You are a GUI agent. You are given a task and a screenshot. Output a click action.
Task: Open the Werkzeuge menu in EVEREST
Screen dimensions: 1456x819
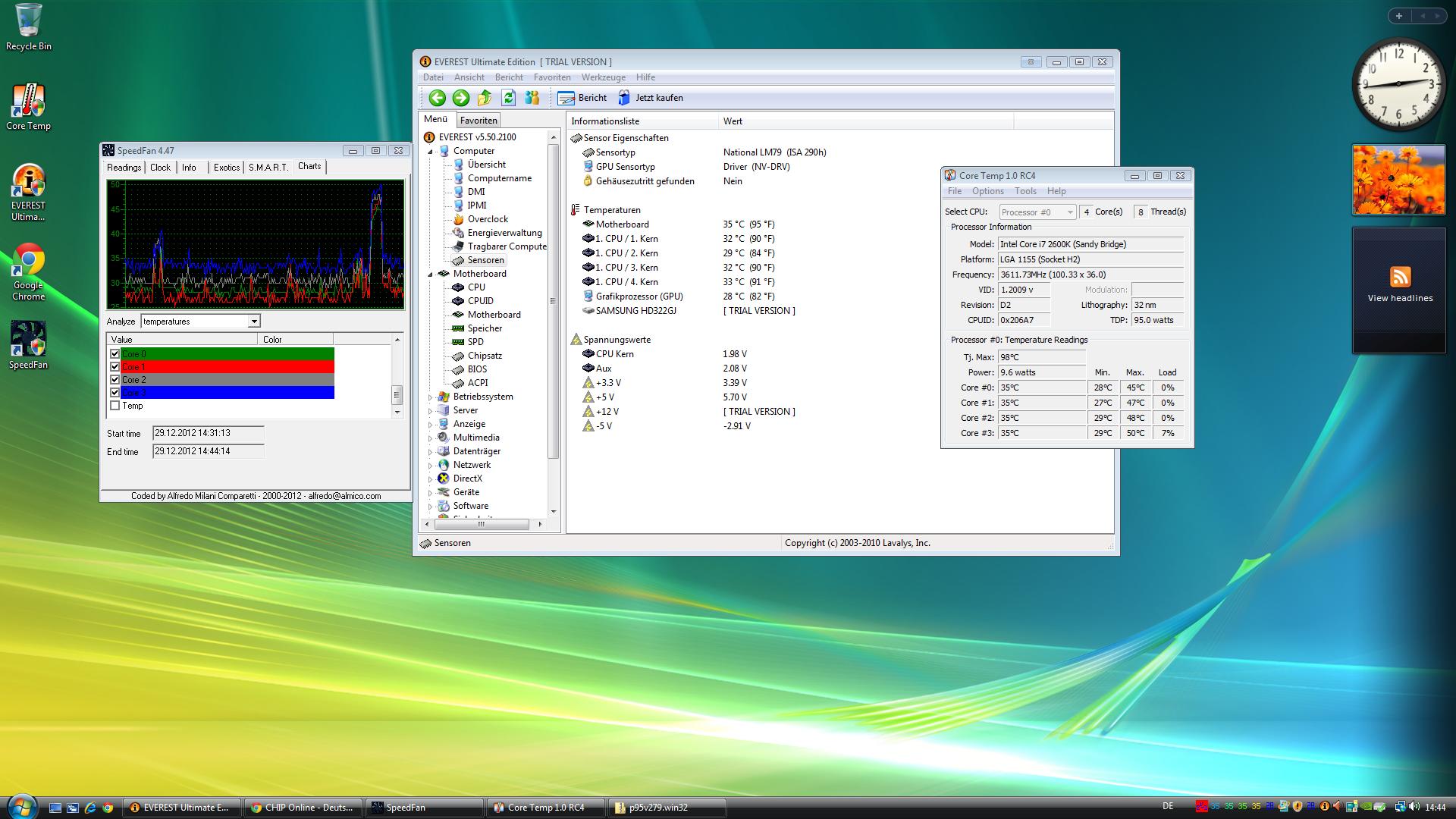click(x=603, y=77)
